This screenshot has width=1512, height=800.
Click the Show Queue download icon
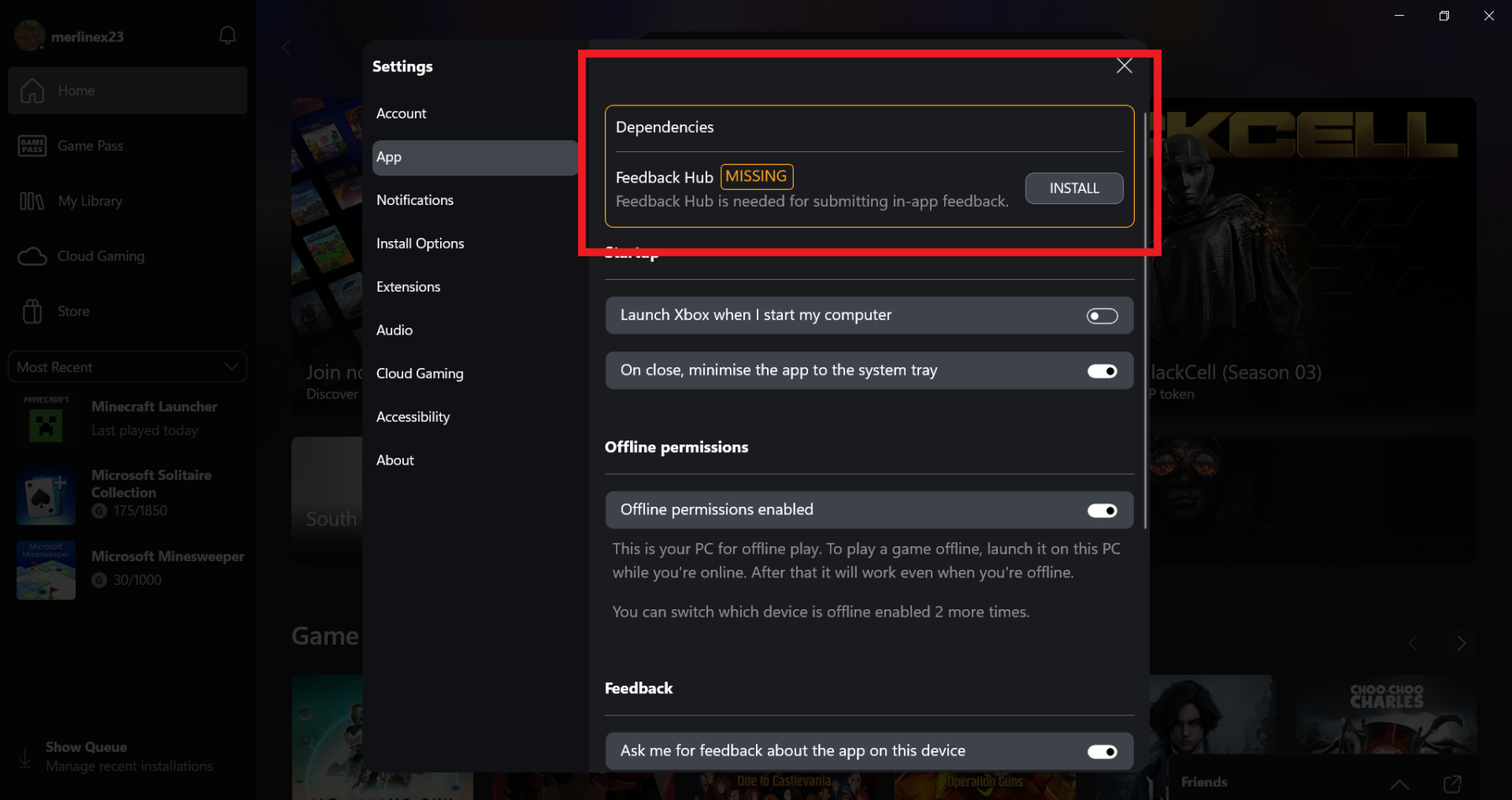(25, 757)
